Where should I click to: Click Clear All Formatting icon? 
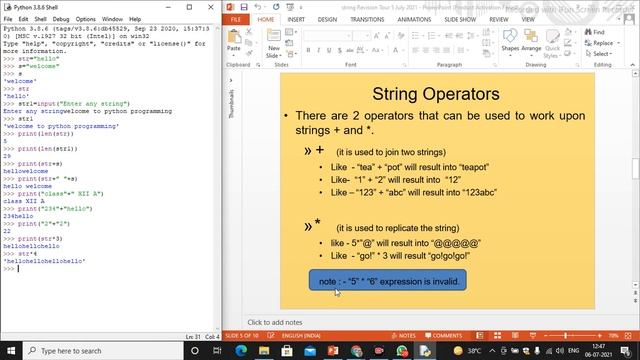pyautogui.click(x=401, y=36)
